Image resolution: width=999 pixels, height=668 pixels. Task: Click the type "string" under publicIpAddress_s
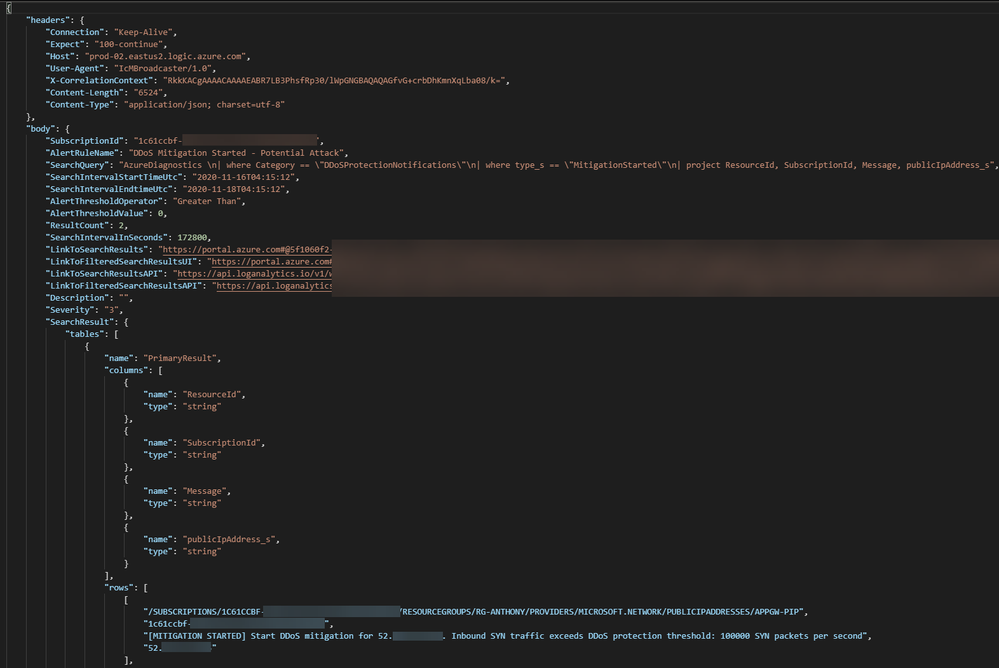click(x=202, y=551)
